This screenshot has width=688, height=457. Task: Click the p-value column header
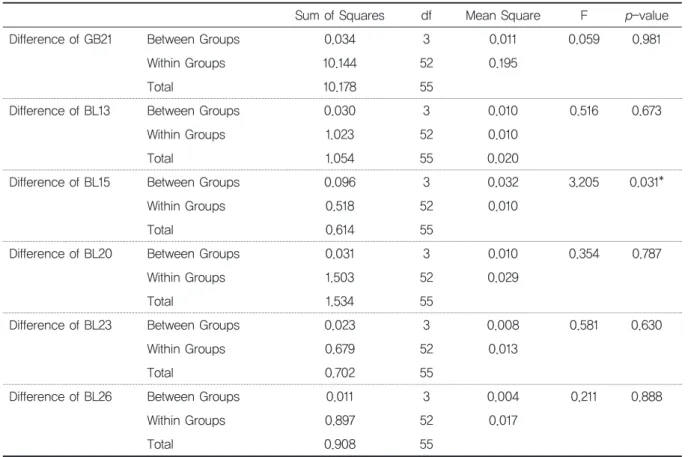pyautogui.click(x=647, y=16)
